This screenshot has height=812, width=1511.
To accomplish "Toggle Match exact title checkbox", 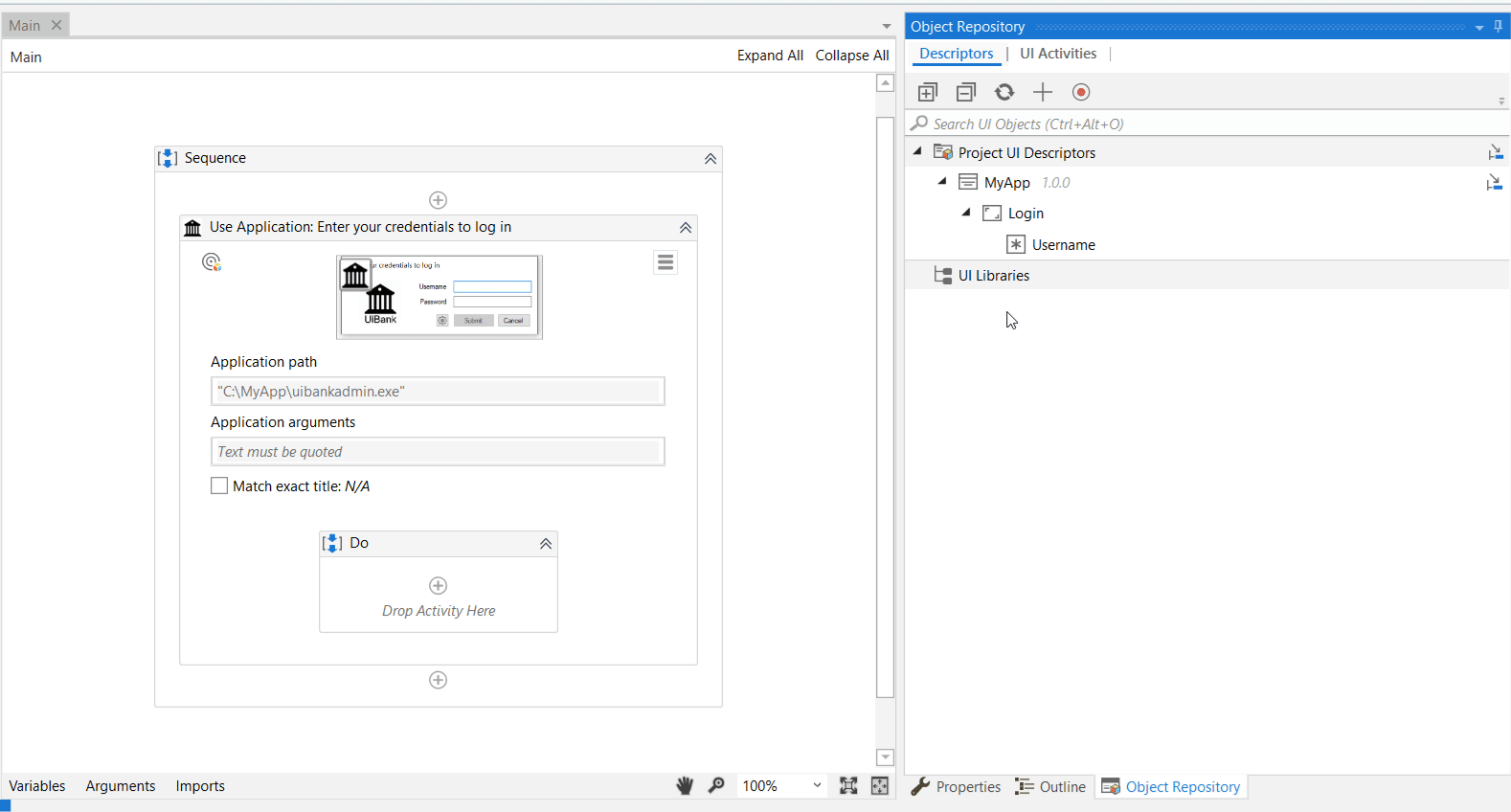I will coord(219,485).
